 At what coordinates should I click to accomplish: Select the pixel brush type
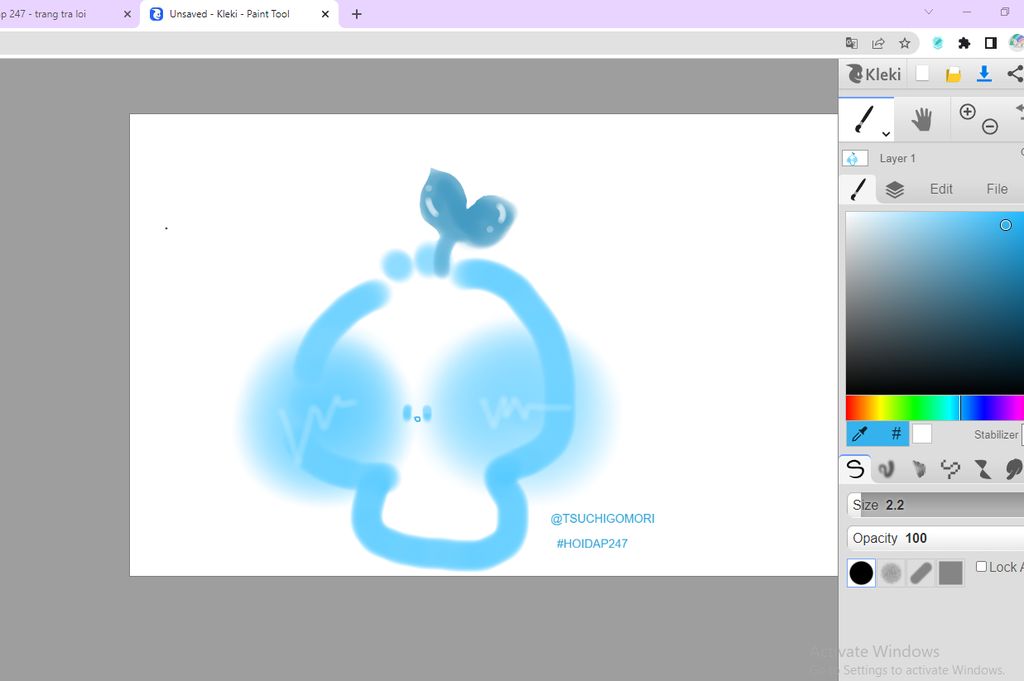click(950, 469)
